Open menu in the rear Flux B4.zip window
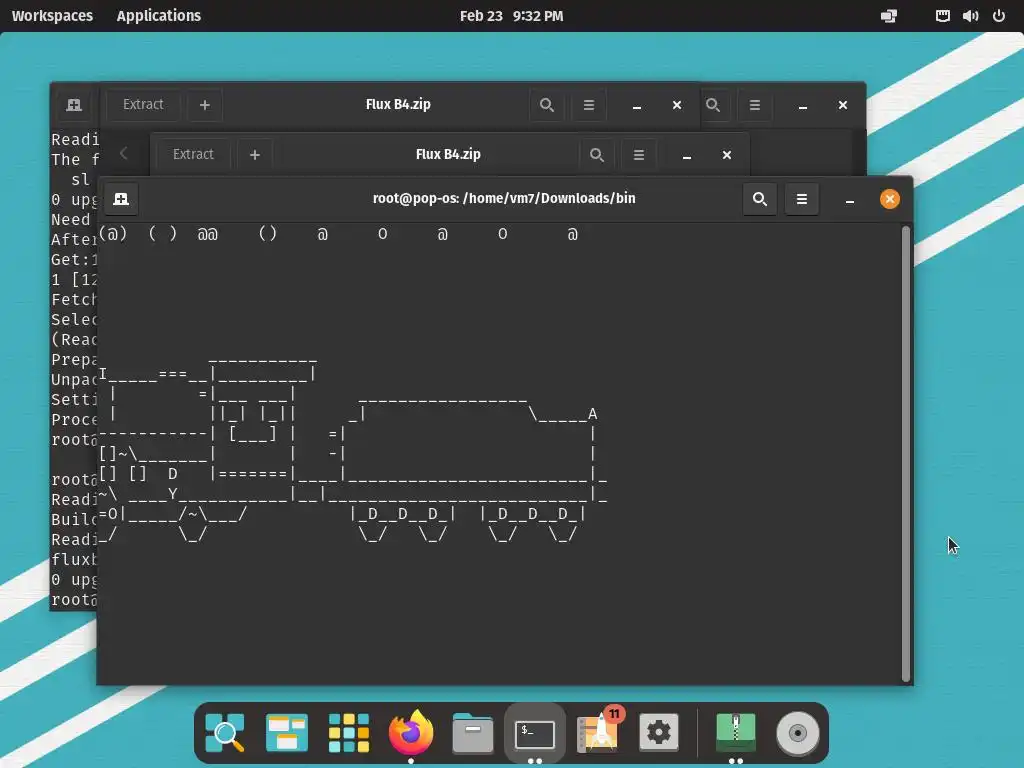 coord(588,104)
